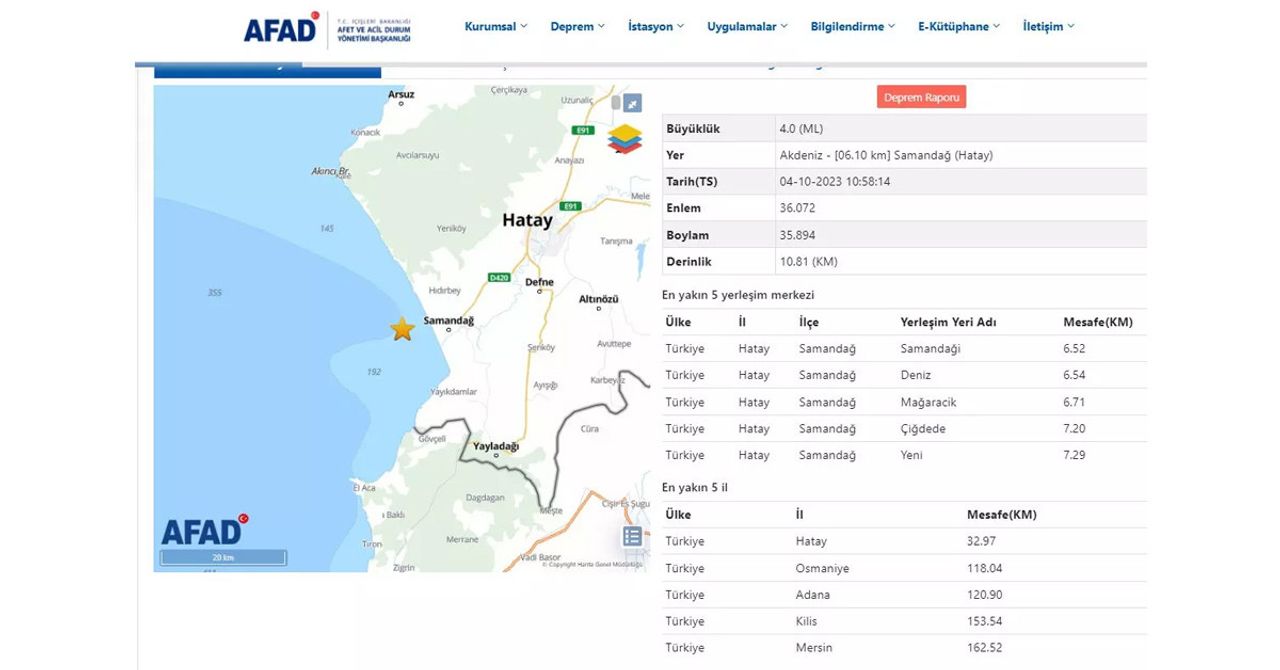Click the Adana province row

point(904,595)
